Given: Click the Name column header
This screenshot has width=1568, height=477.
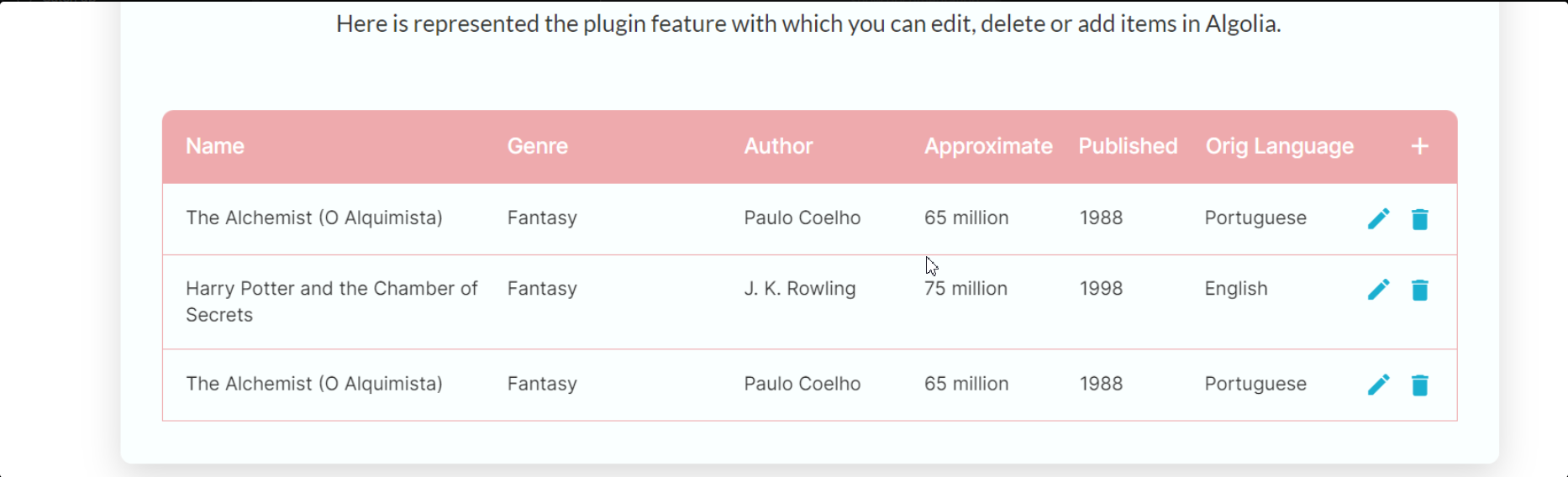Looking at the screenshot, I should pos(215,146).
